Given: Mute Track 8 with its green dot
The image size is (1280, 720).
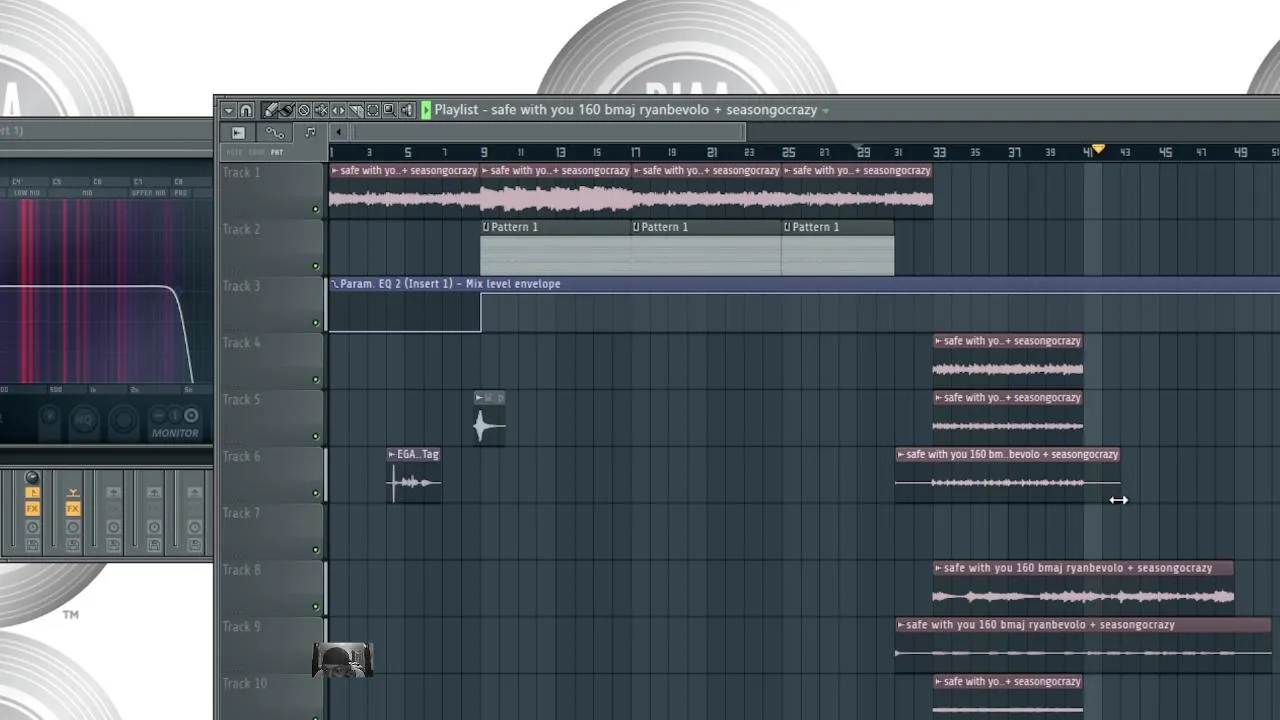Looking at the screenshot, I should [x=316, y=607].
